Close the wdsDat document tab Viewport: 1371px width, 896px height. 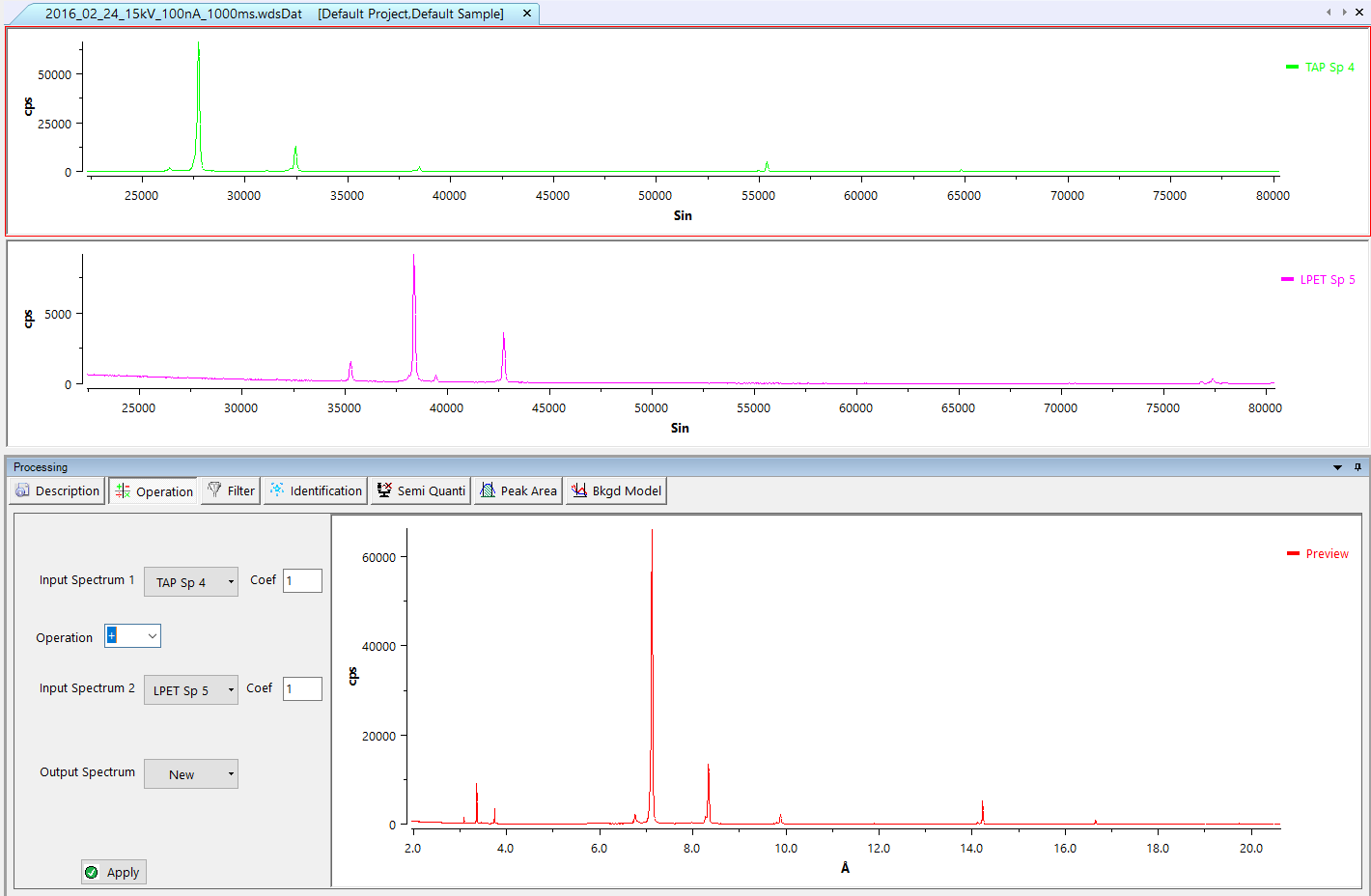click(x=527, y=14)
